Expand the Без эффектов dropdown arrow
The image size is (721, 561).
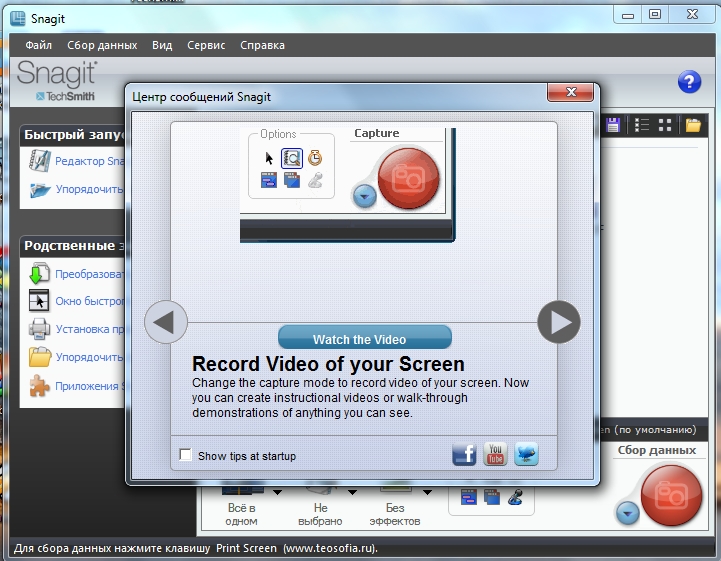[427, 492]
